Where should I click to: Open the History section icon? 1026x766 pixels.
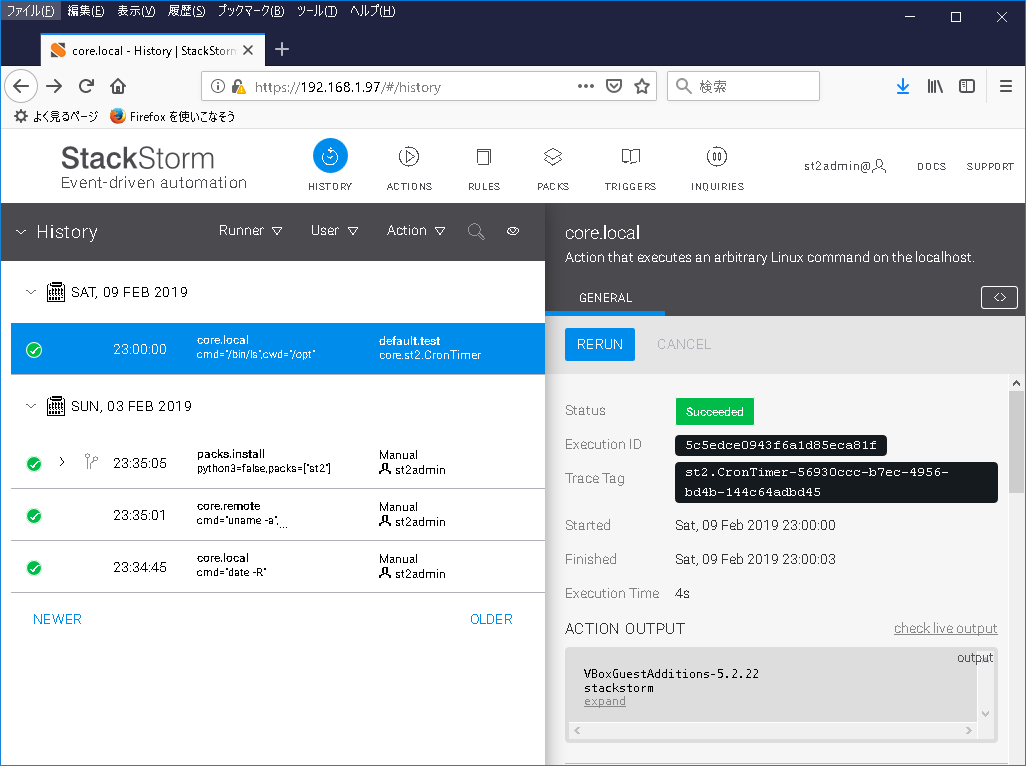point(330,155)
